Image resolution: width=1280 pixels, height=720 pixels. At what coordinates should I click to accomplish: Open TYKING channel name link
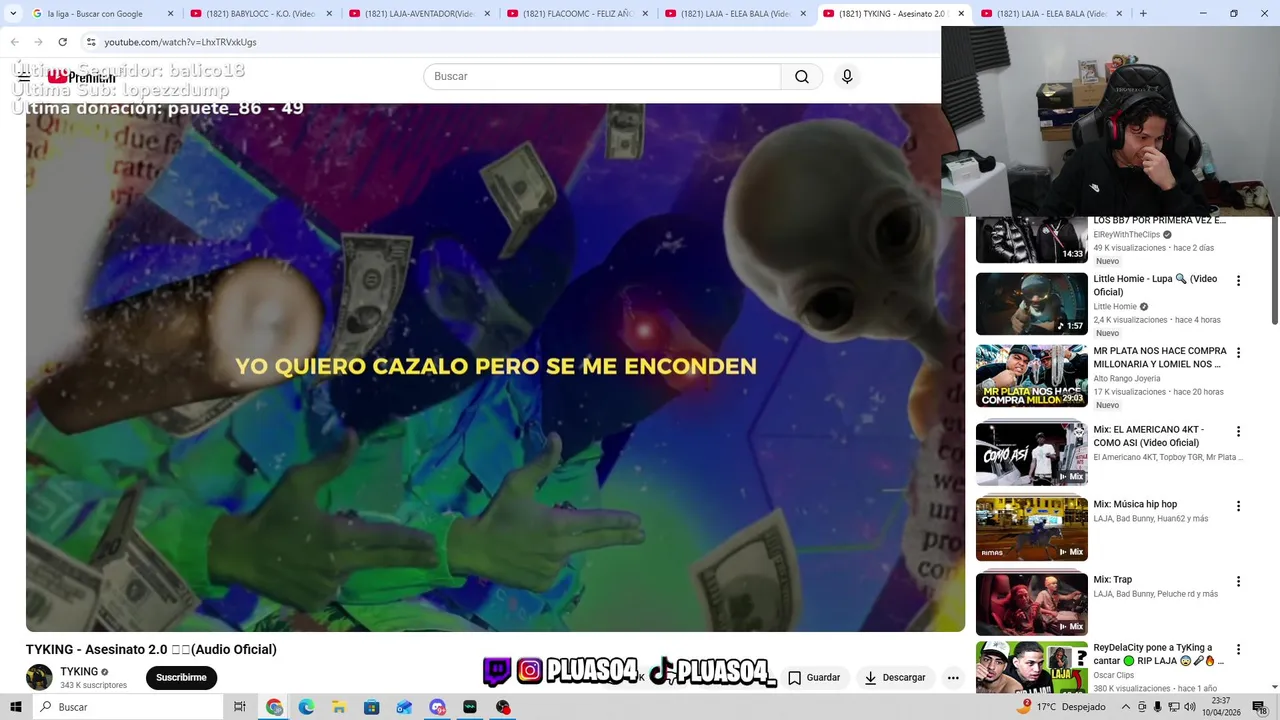point(79,672)
